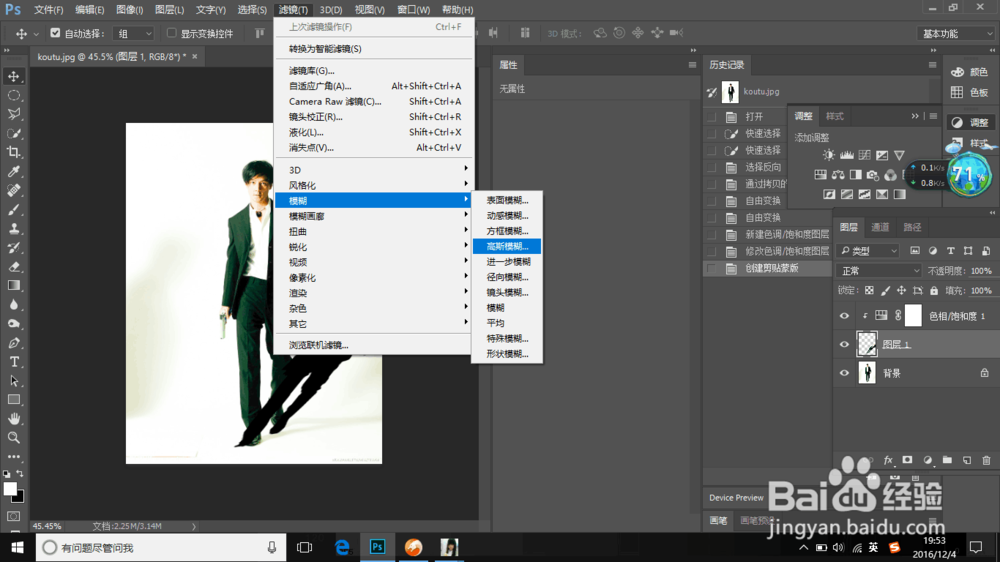Select the Move tool

point(13,77)
